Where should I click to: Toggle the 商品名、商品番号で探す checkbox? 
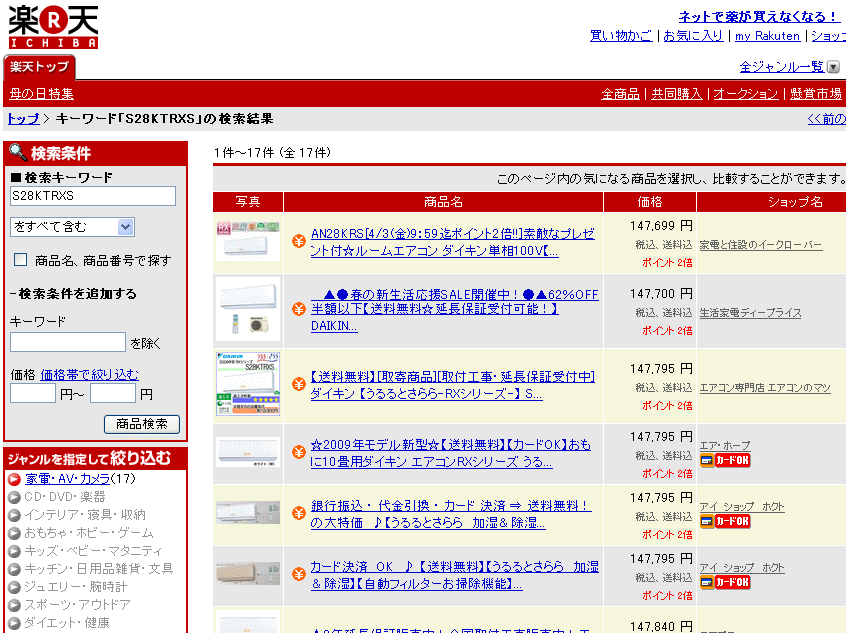click(20, 260)
